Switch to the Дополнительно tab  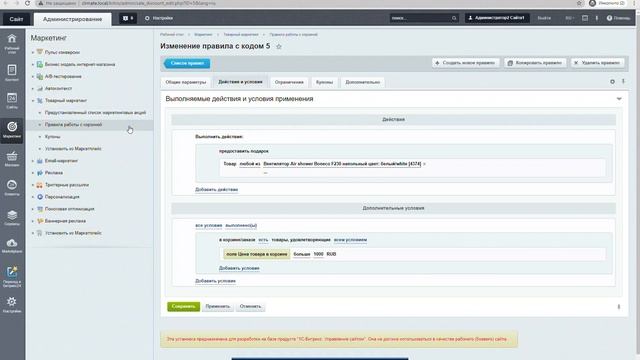point(362,82)
